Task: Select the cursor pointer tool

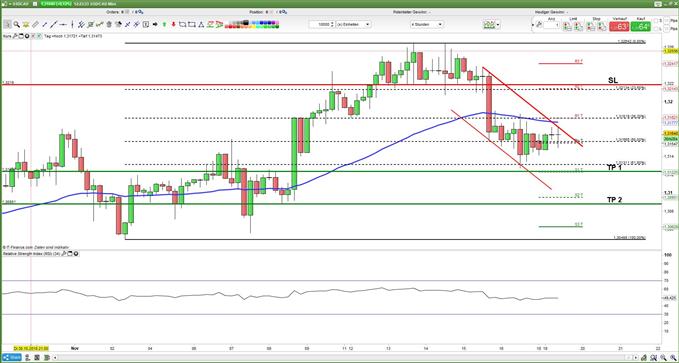Action: pyautogui.click(x=7, y=24)
